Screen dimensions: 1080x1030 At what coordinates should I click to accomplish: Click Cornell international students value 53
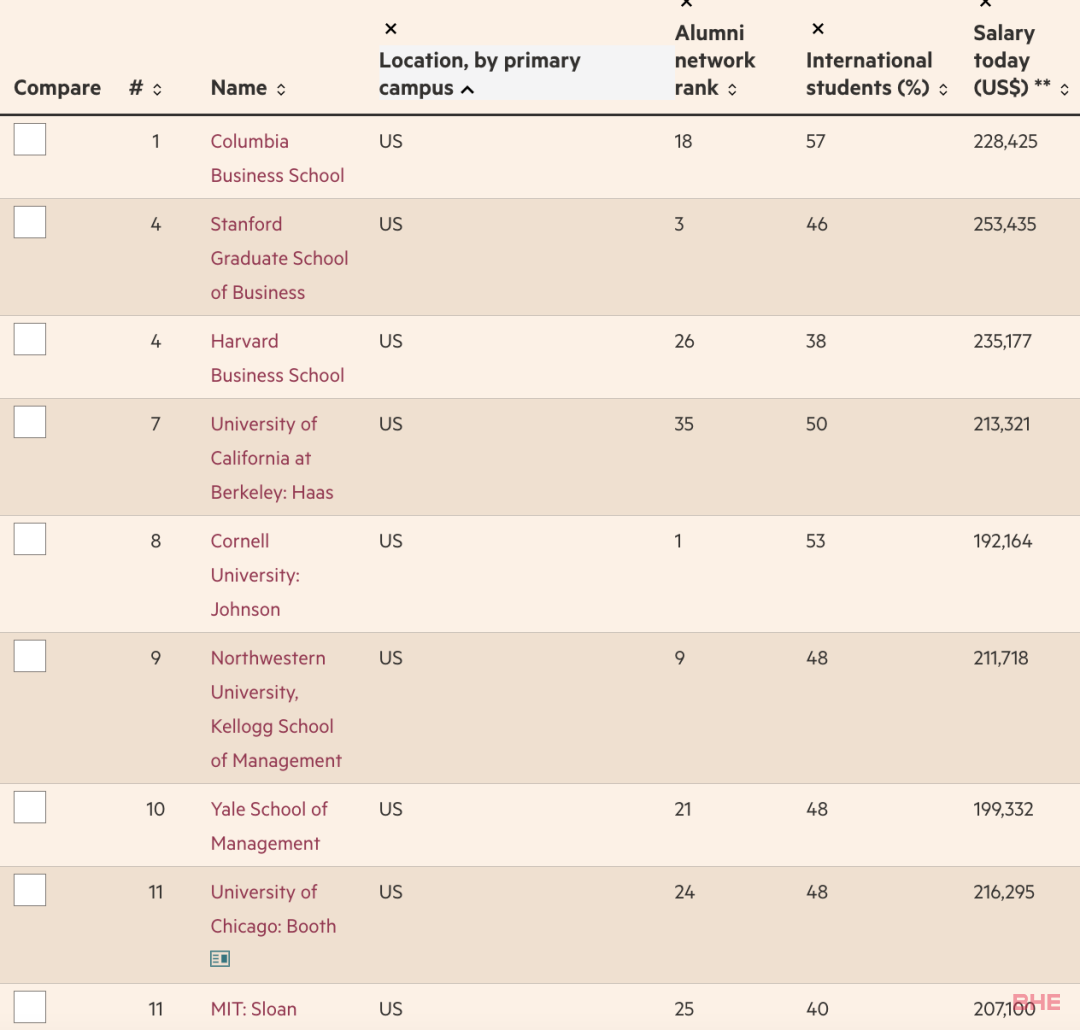[x=816, y=541]
